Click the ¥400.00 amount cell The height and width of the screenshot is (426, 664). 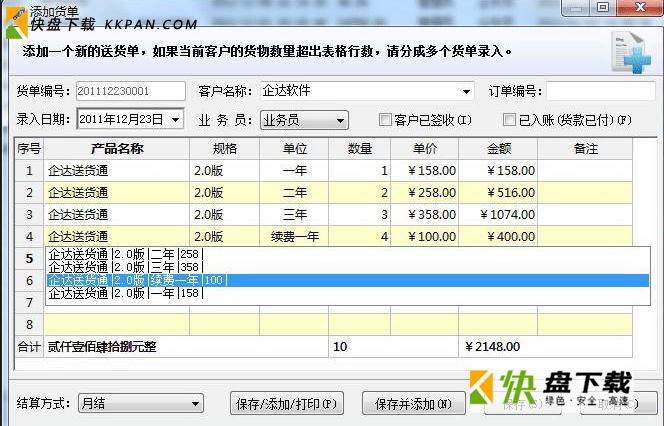click(498, 236)
